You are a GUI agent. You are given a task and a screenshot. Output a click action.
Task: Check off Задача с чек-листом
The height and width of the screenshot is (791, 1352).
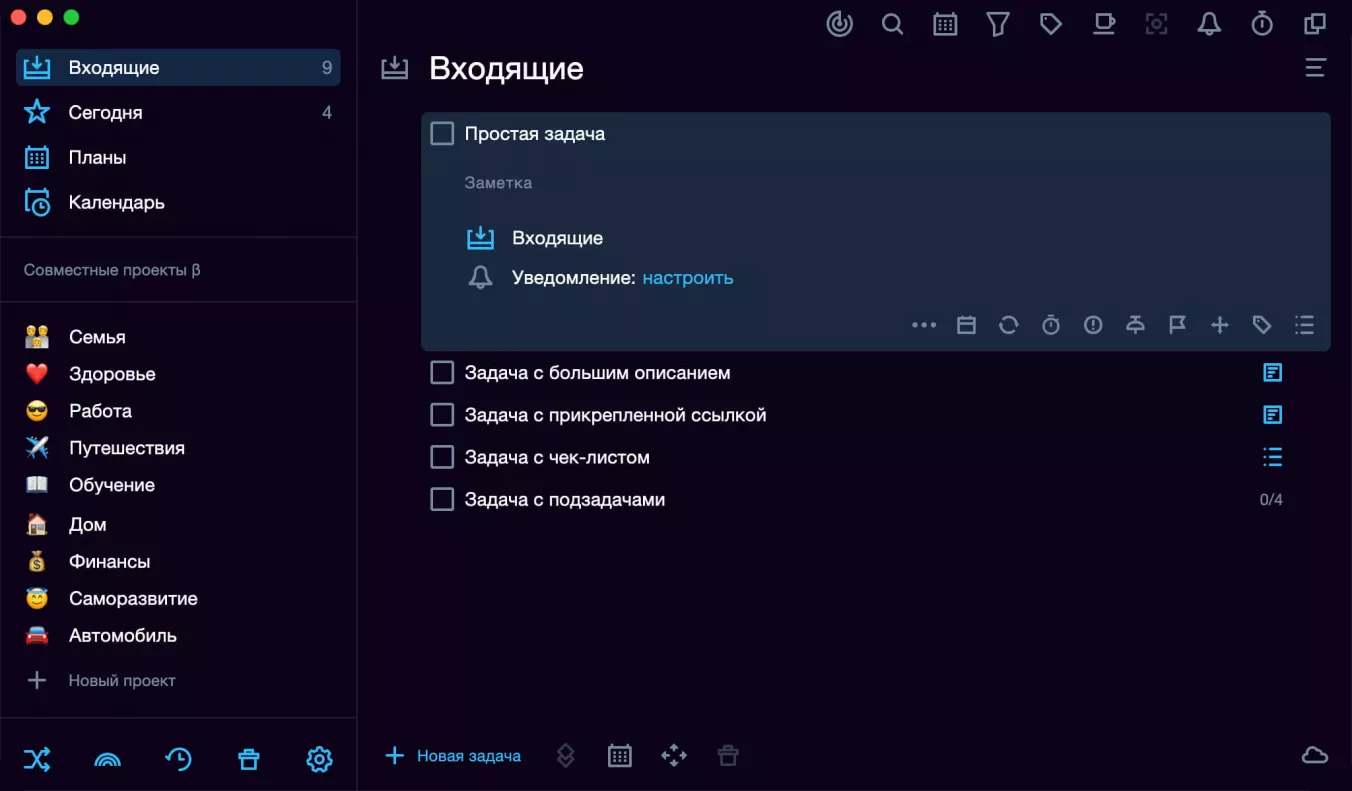[442, 457]
